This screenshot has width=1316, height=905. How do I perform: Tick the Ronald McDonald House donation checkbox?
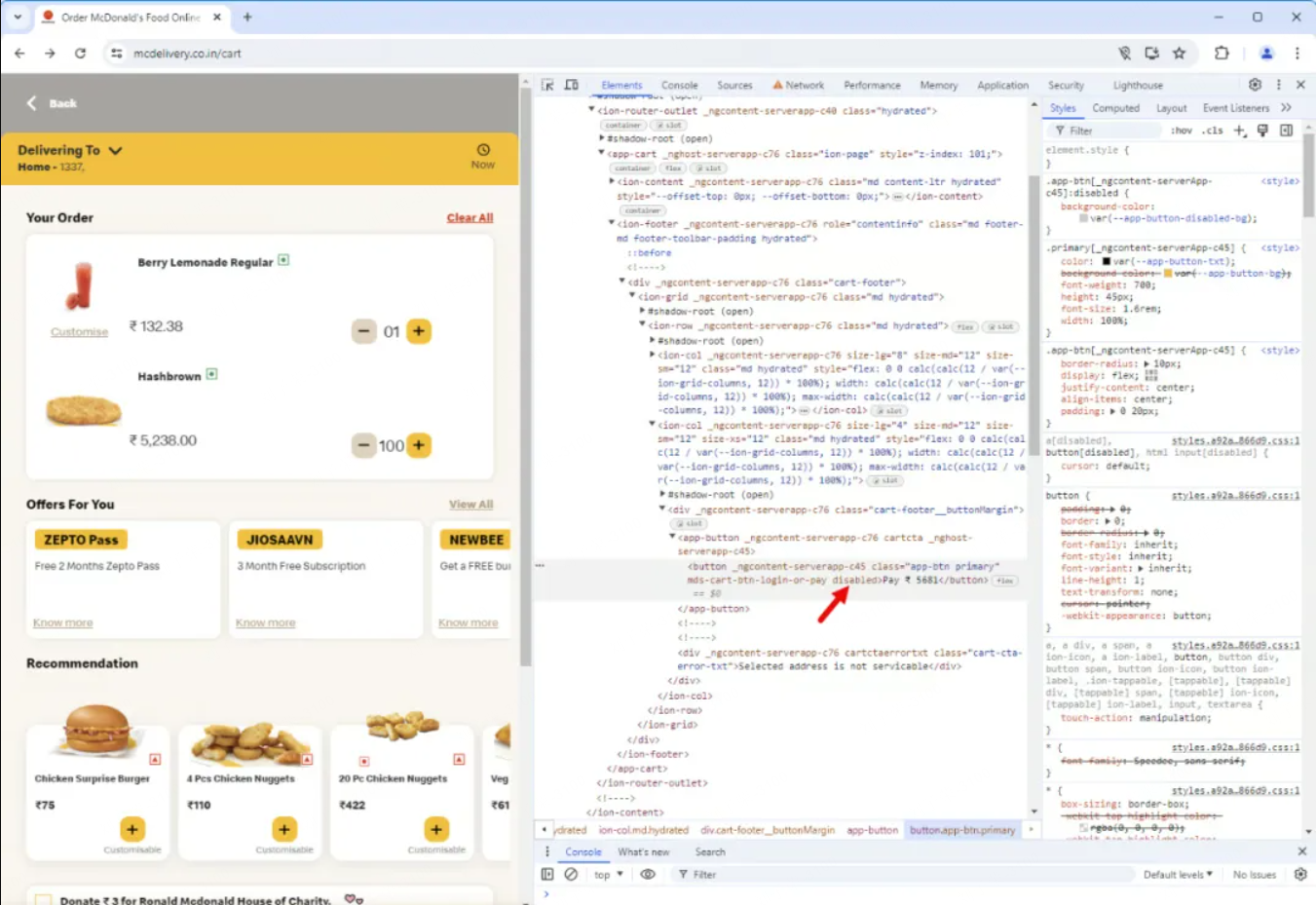click(43, 899)
